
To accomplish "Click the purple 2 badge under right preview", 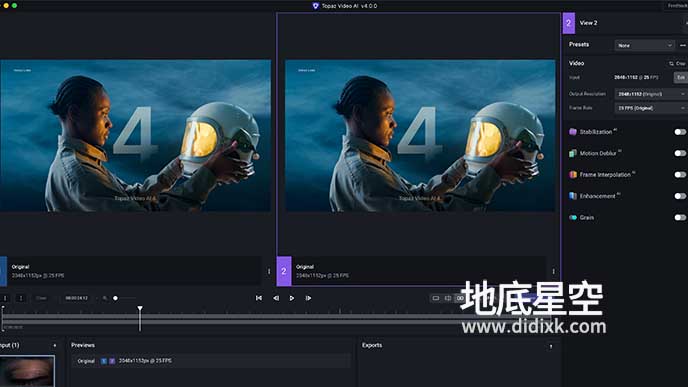I will [284, 271].
